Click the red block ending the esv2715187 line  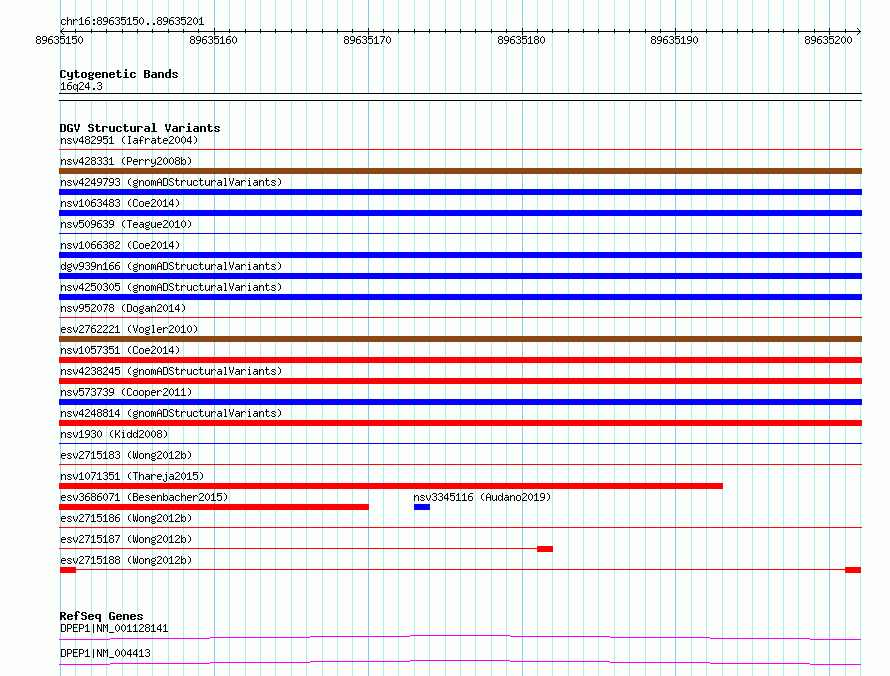(x=545, y=549)
